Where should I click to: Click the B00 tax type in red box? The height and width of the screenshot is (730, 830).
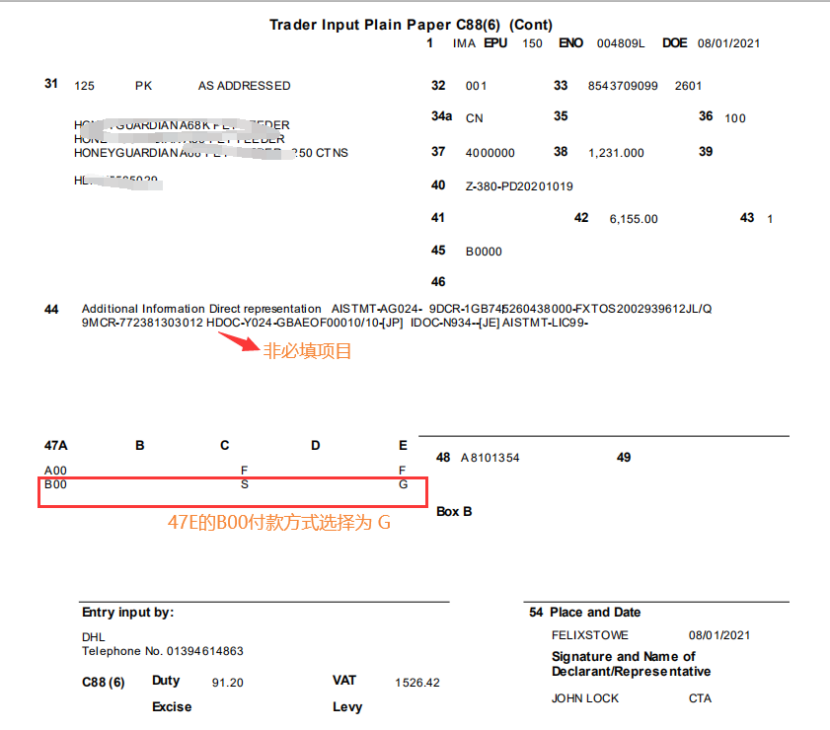pyautogui.click(x=55, y=484)
